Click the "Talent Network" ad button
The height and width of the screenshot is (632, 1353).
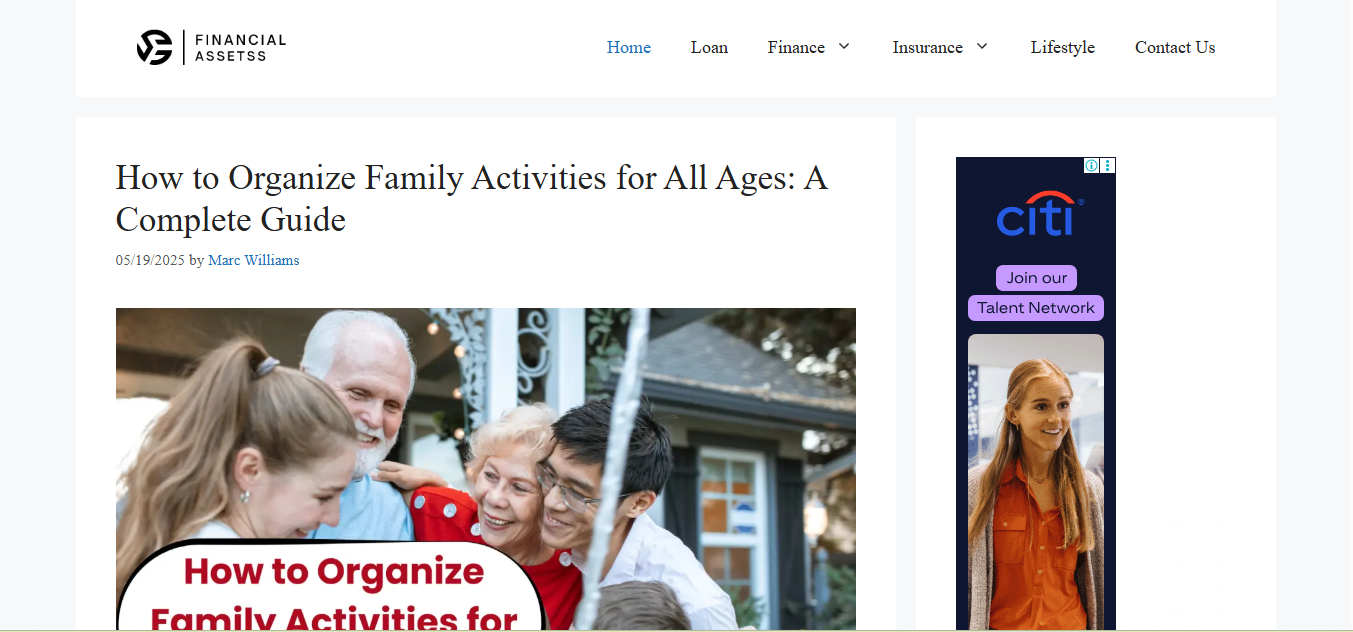tap(1036, 308)
